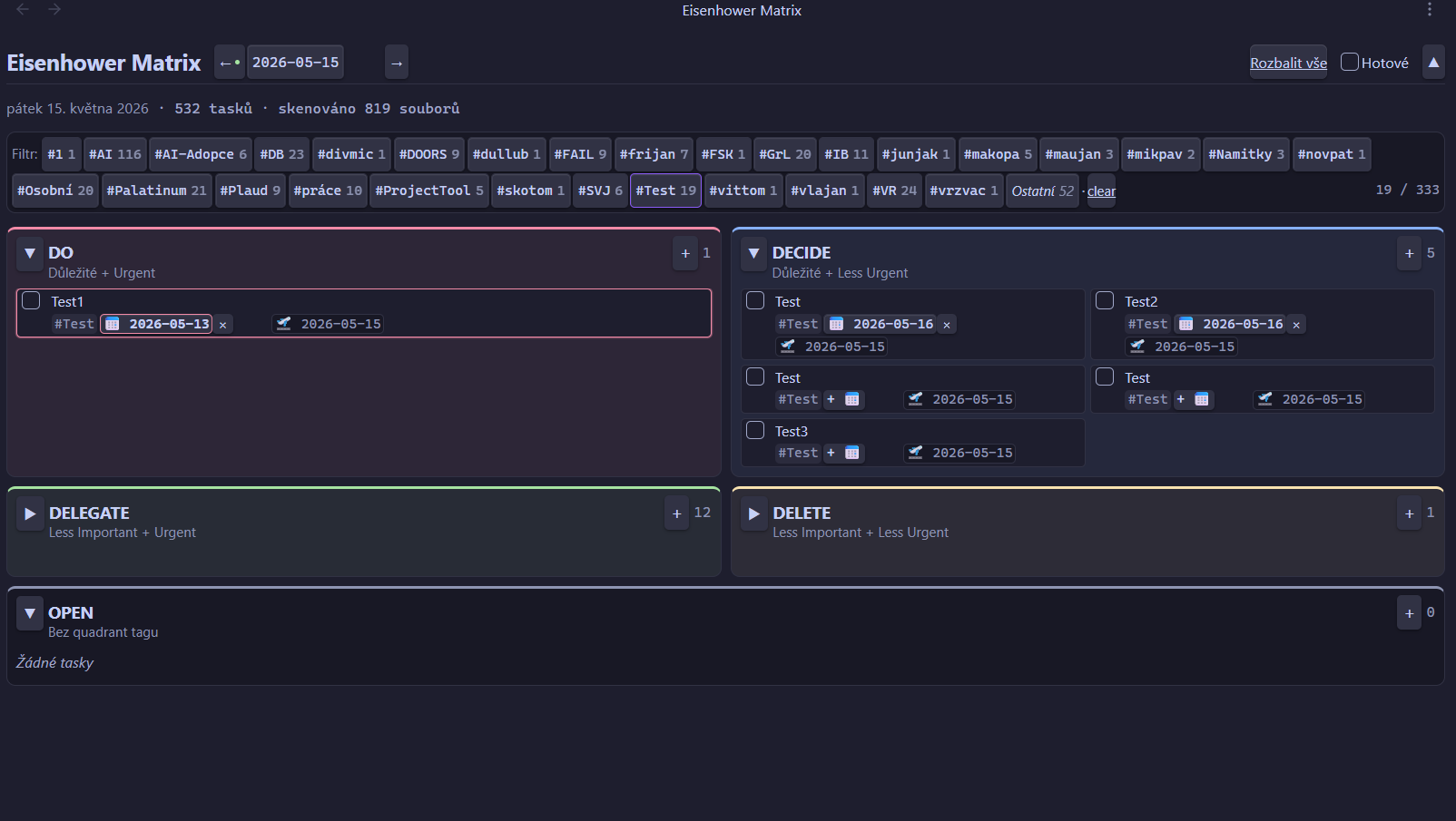Collapse the DECIDE quadrant

[x=753, y=254]
